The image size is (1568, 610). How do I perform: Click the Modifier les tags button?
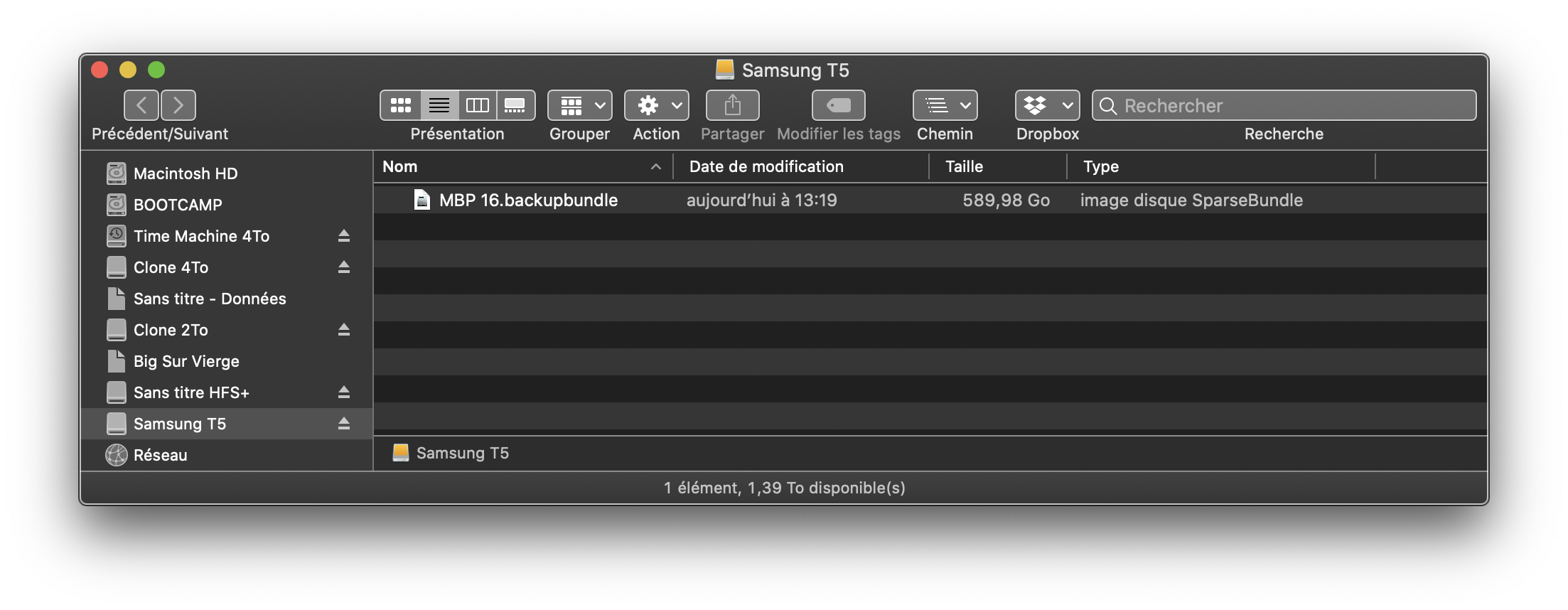(x=839, y=105)
